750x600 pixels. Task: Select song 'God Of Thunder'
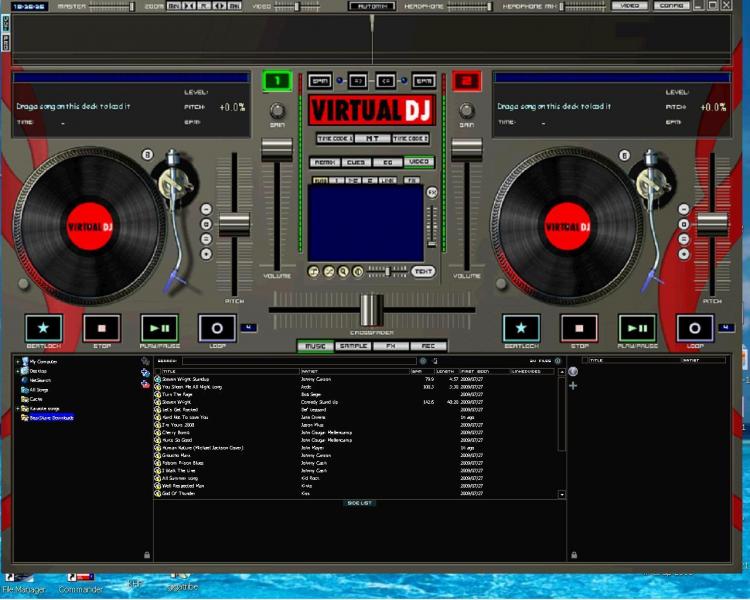click(178, 493)
